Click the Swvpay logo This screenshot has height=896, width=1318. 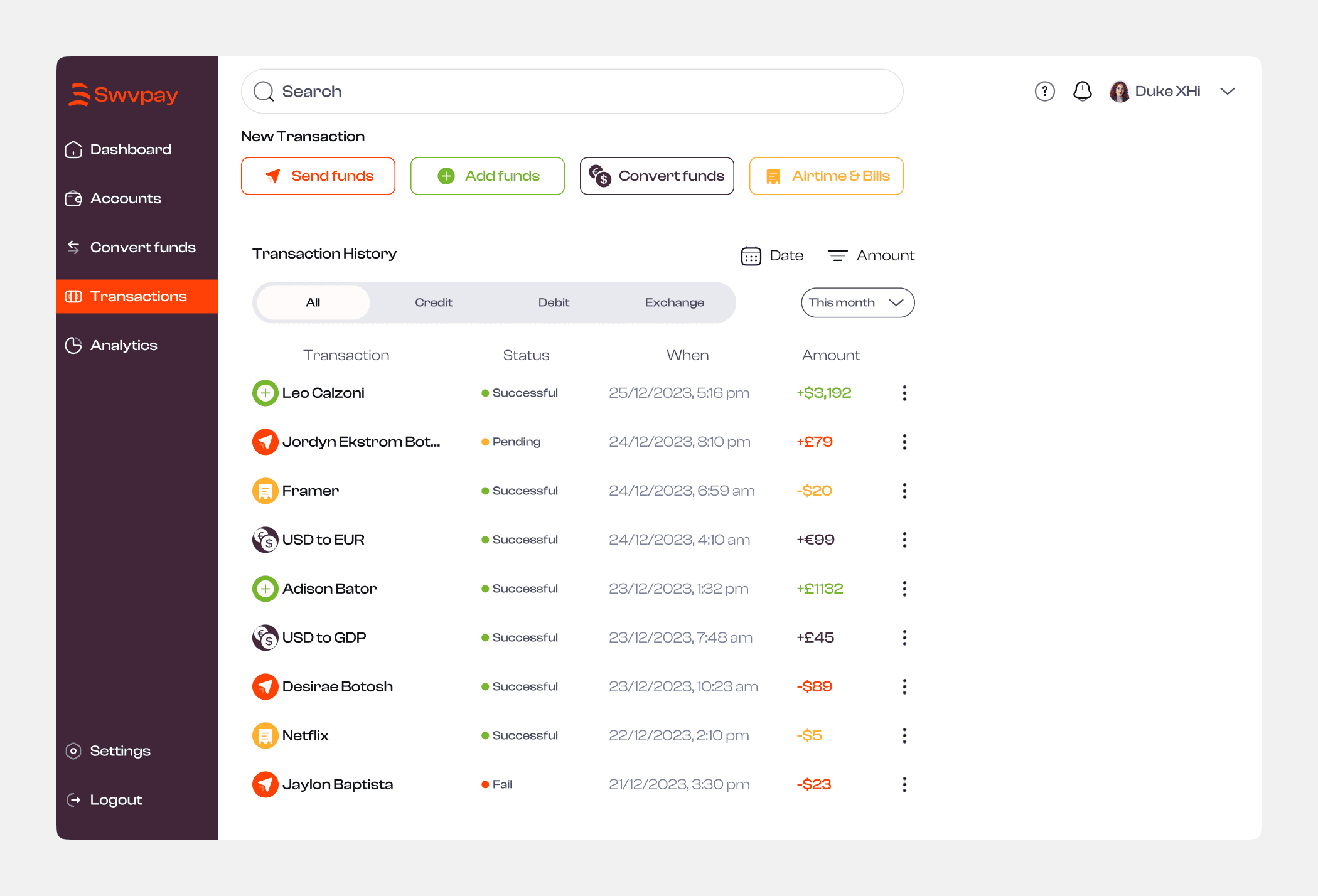(123, 95)
